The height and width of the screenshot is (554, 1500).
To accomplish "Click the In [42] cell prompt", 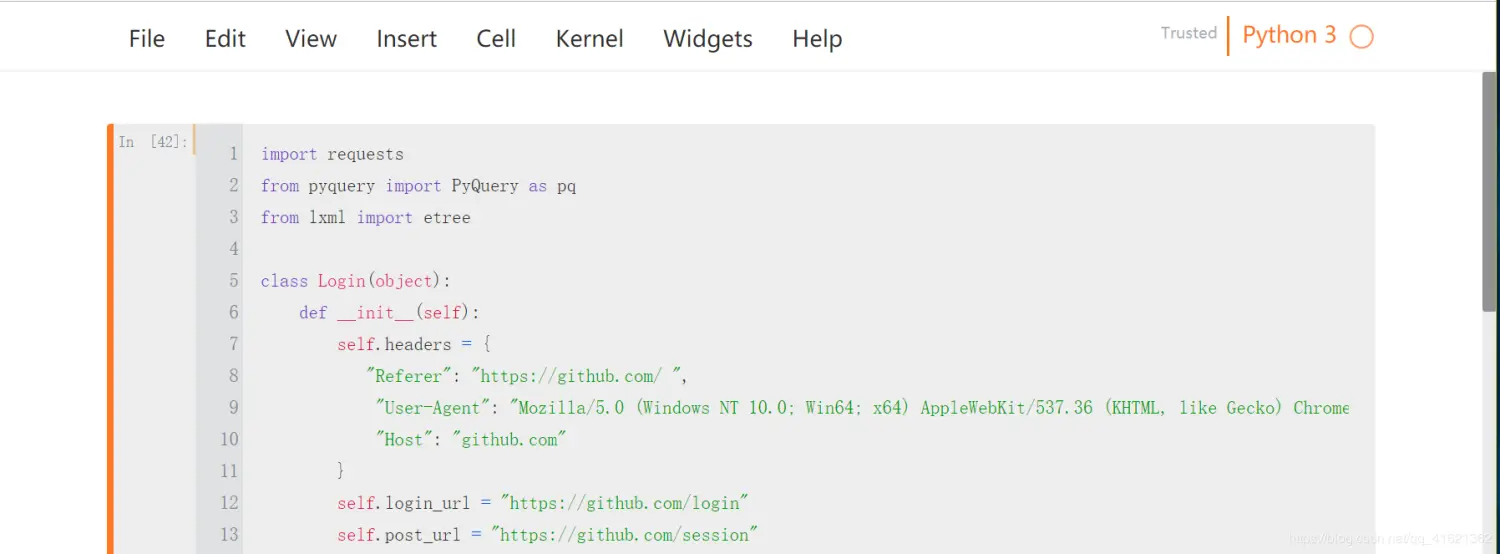I will [x=153, y=142].
